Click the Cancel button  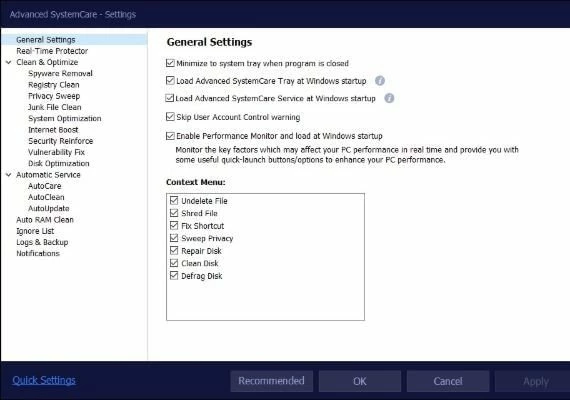[448, 381]
